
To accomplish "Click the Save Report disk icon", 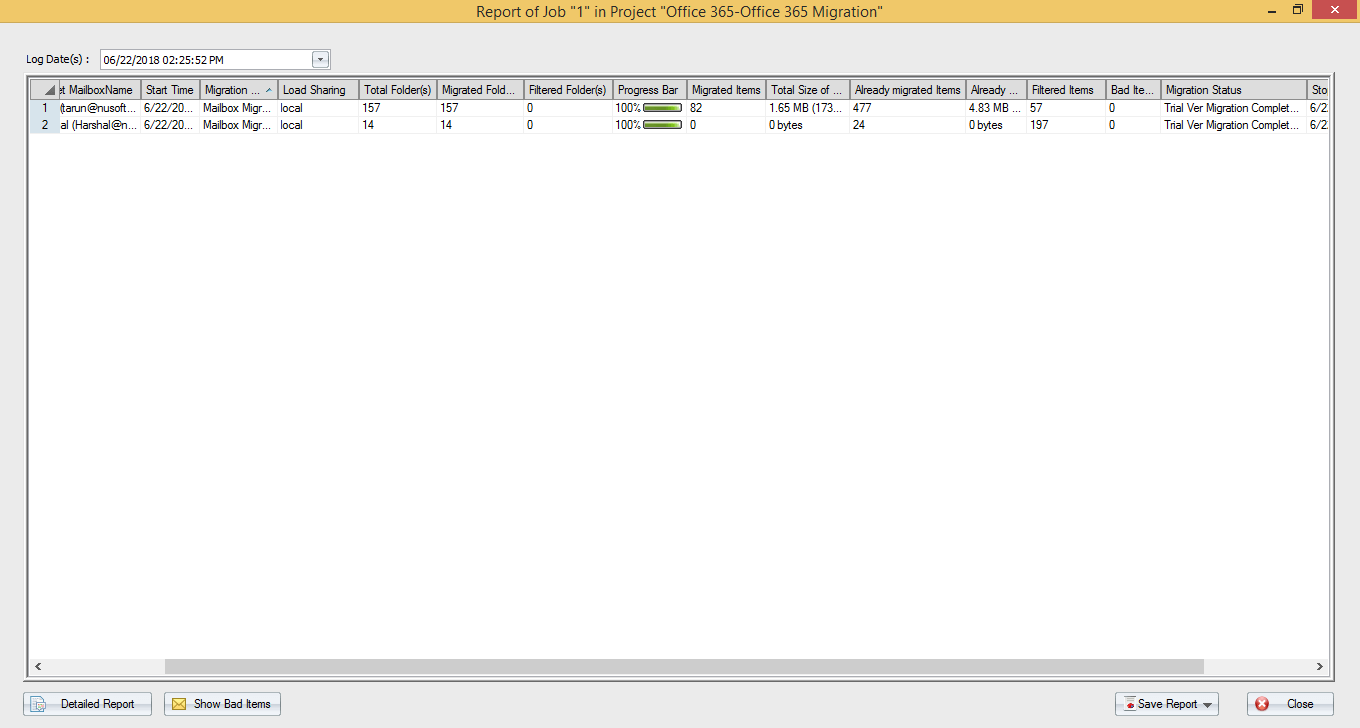I will coord(1129,704).
